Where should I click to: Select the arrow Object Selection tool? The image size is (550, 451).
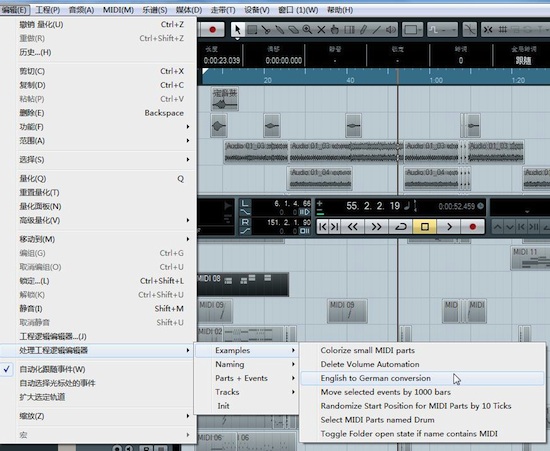coord(238,30)
